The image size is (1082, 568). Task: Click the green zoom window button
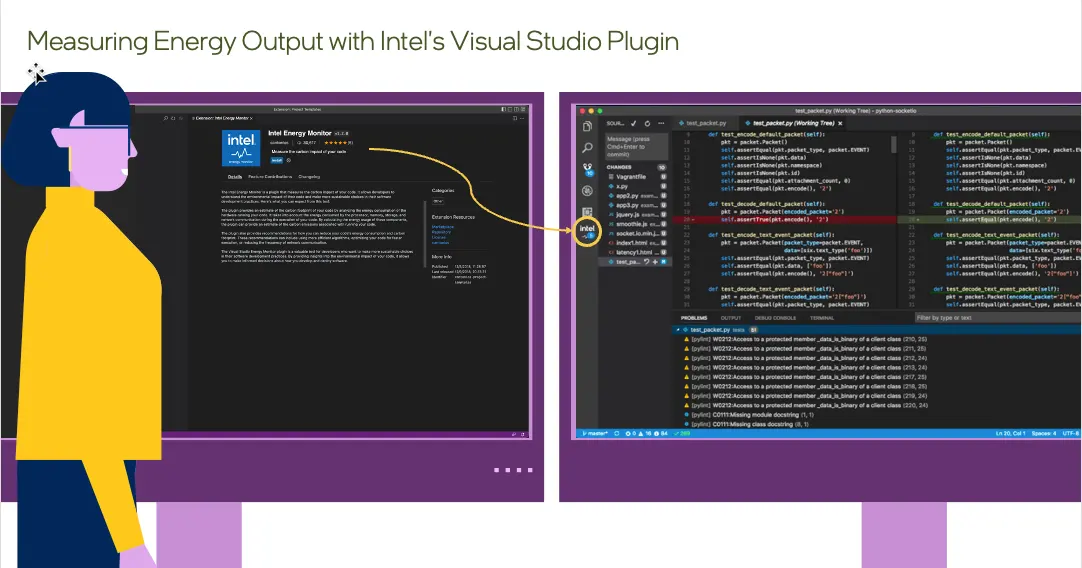point(600,110)
